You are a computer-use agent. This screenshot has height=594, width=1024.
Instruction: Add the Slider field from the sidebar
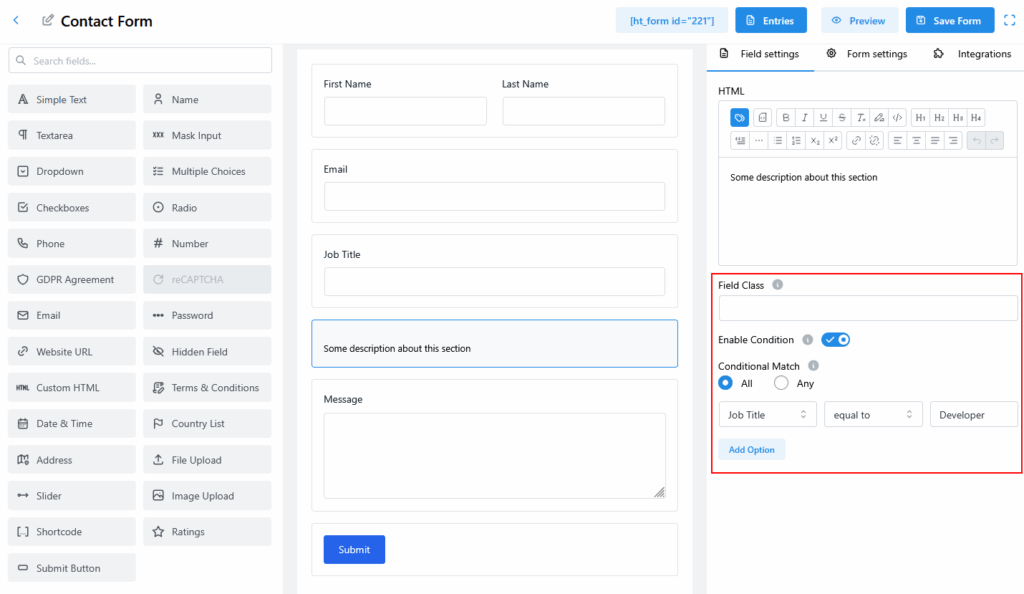point(71,496)
